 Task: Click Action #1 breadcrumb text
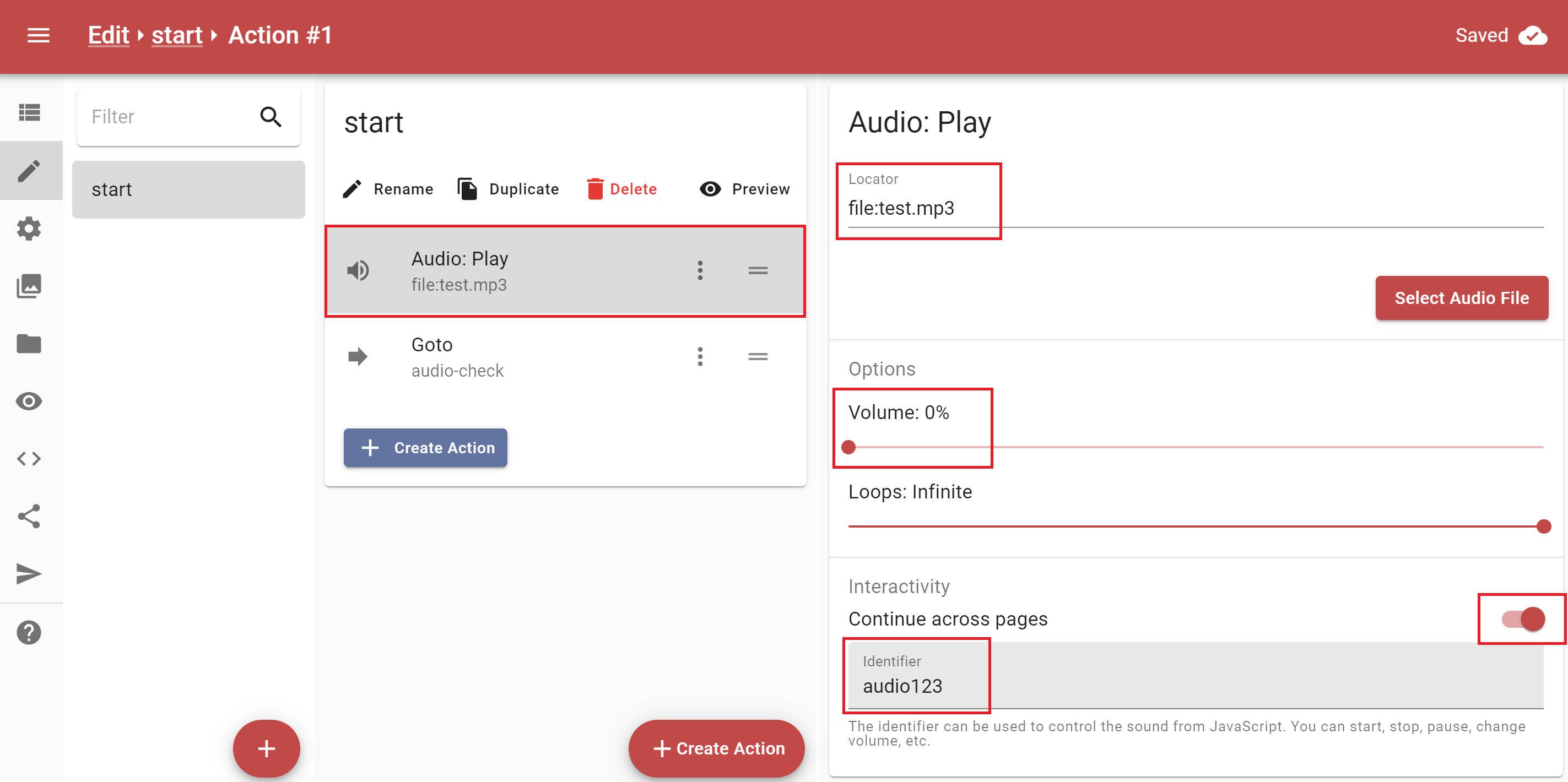pos(280,35)
